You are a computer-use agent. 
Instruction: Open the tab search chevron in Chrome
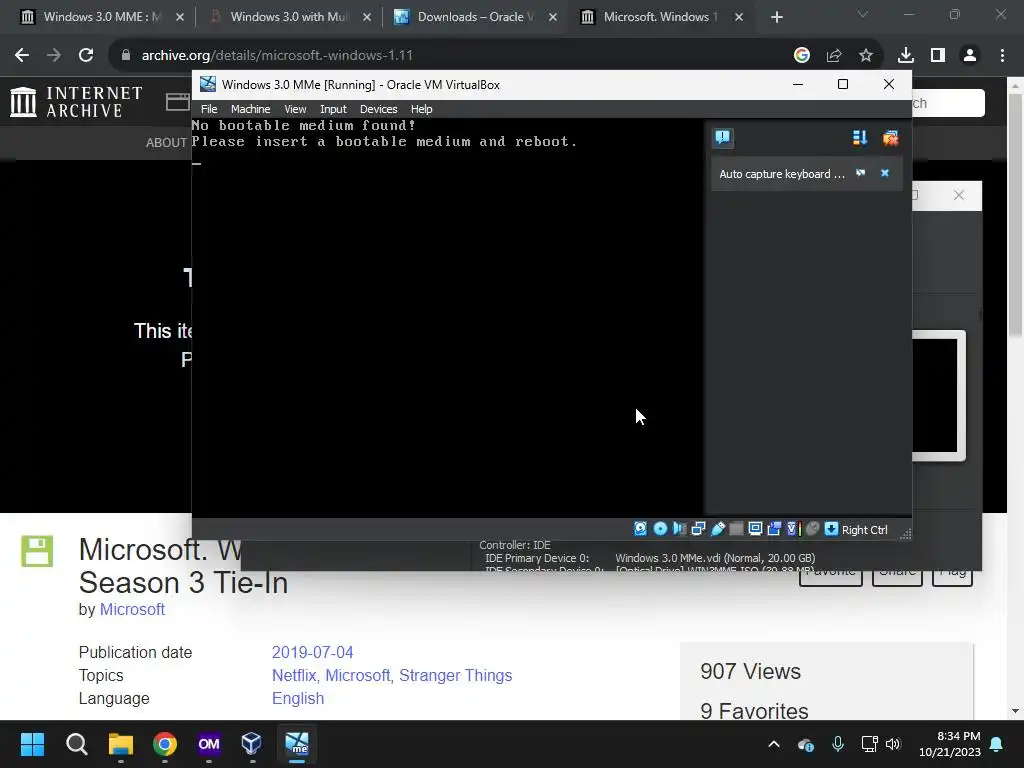coord(863,14)
